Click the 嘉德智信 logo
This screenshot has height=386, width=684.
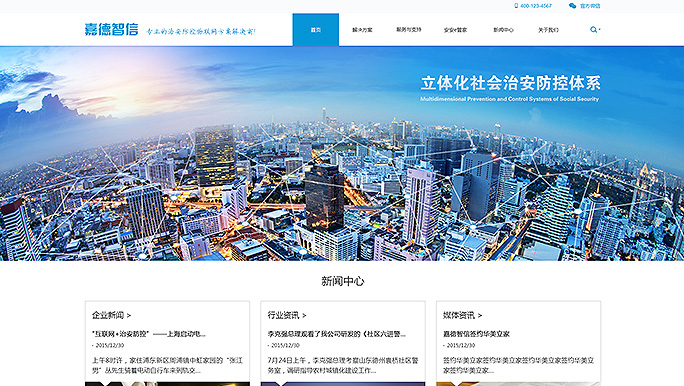click(x=111, y=29)
